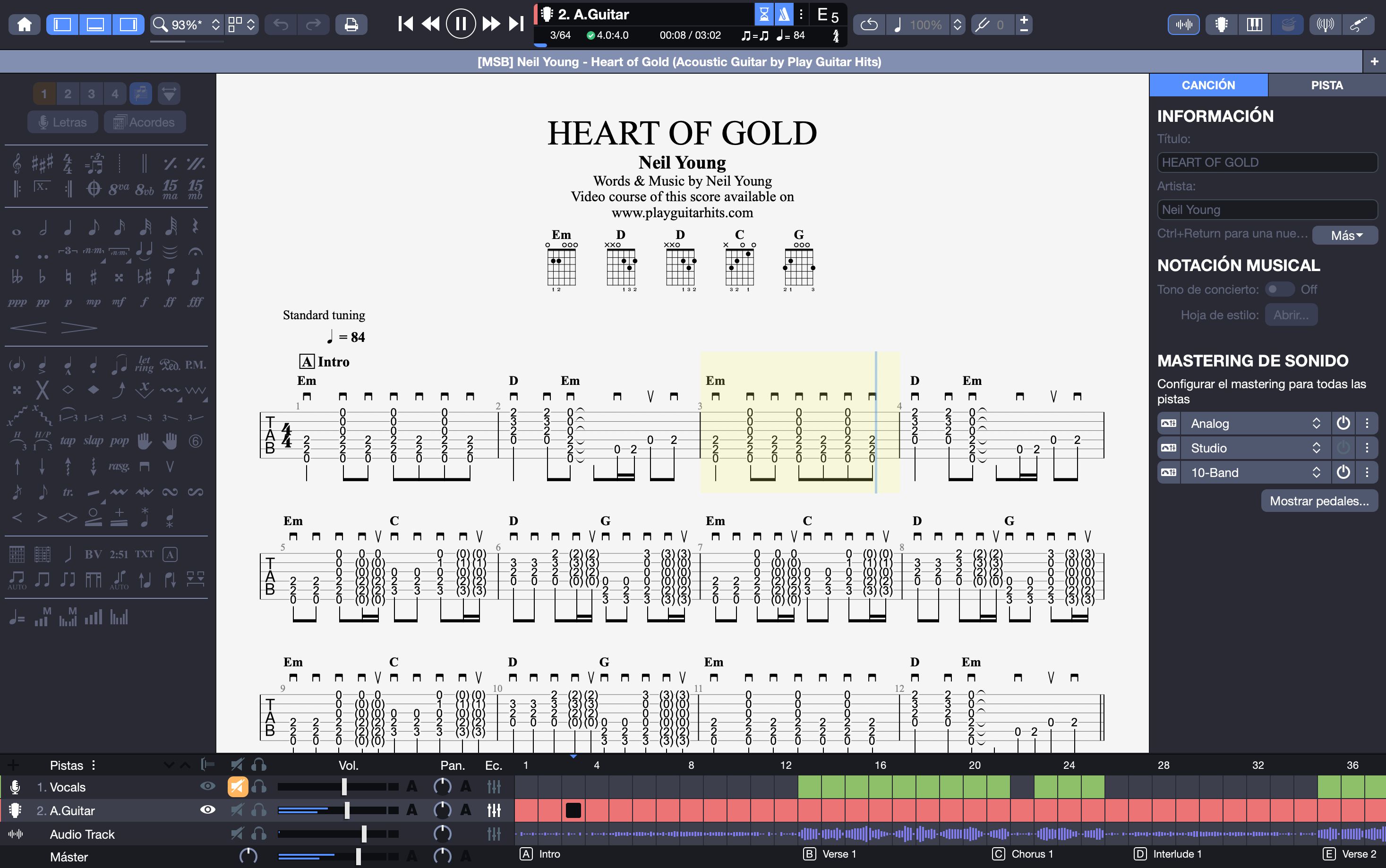The height and width of the screenshot is (868, 1386).
Task: Open the Analog mastering preset dropdown
Action: [x=1255, y=424]
